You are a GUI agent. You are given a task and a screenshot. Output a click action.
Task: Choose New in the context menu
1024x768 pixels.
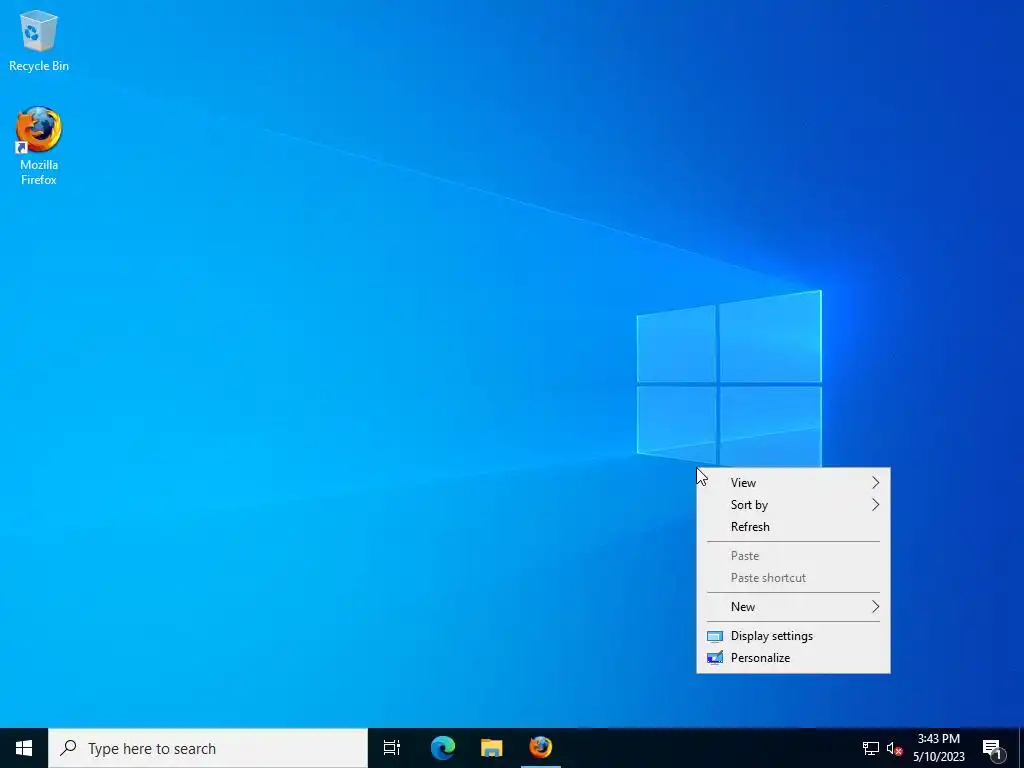(793, 607)
